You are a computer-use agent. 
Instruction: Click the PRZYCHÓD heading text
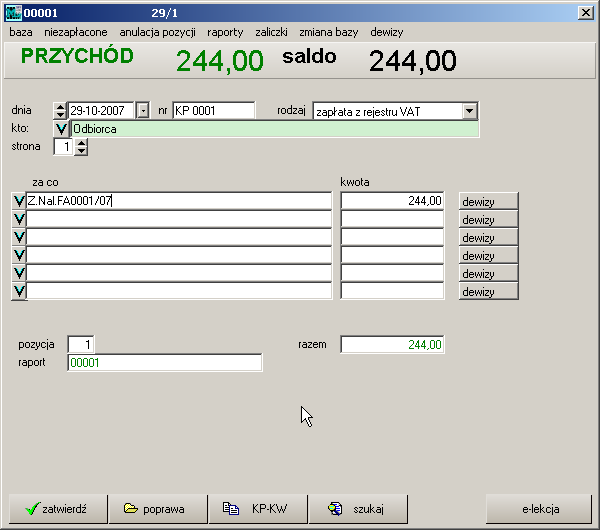[x=77, y=56]
